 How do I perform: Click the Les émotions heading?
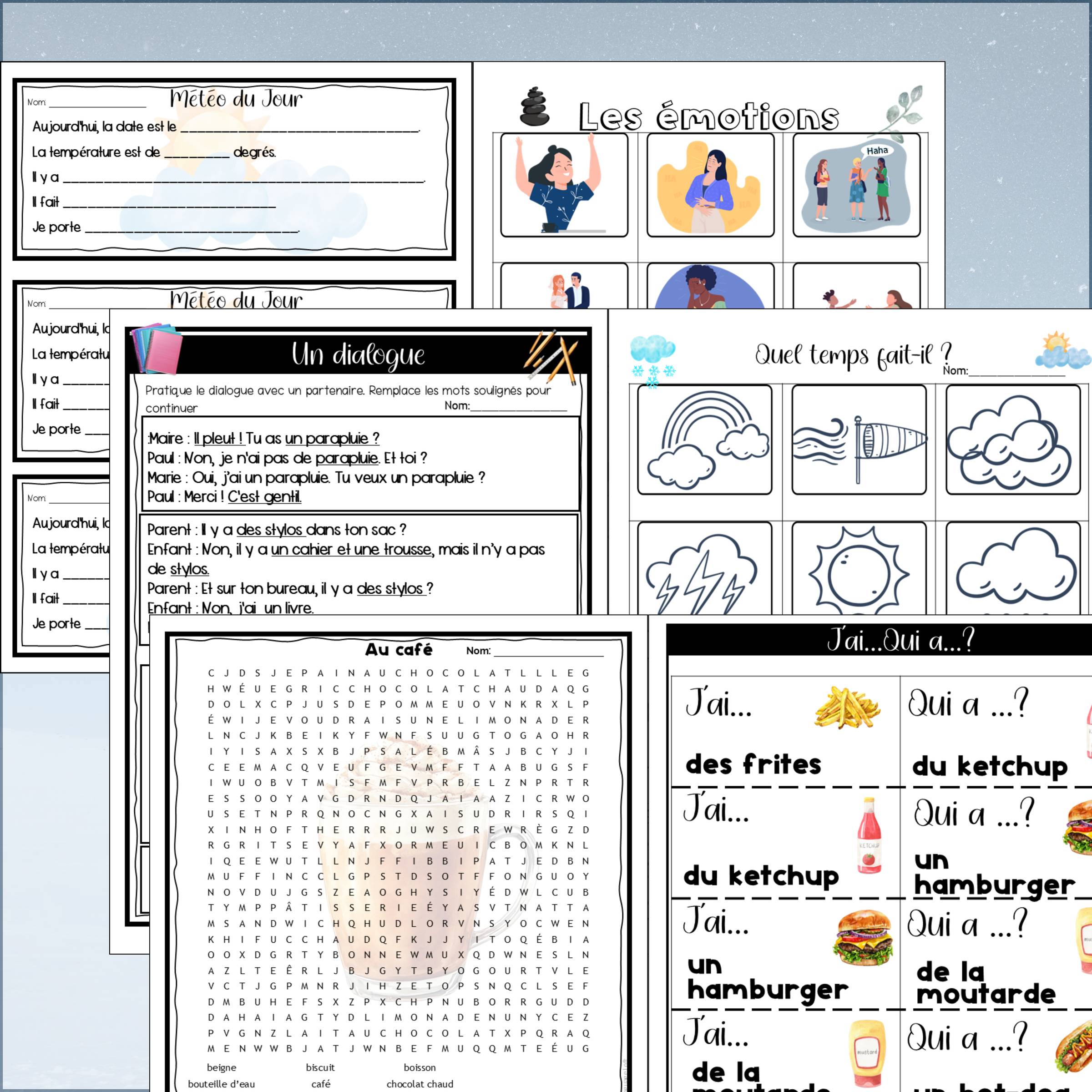[x=708, y=116]
